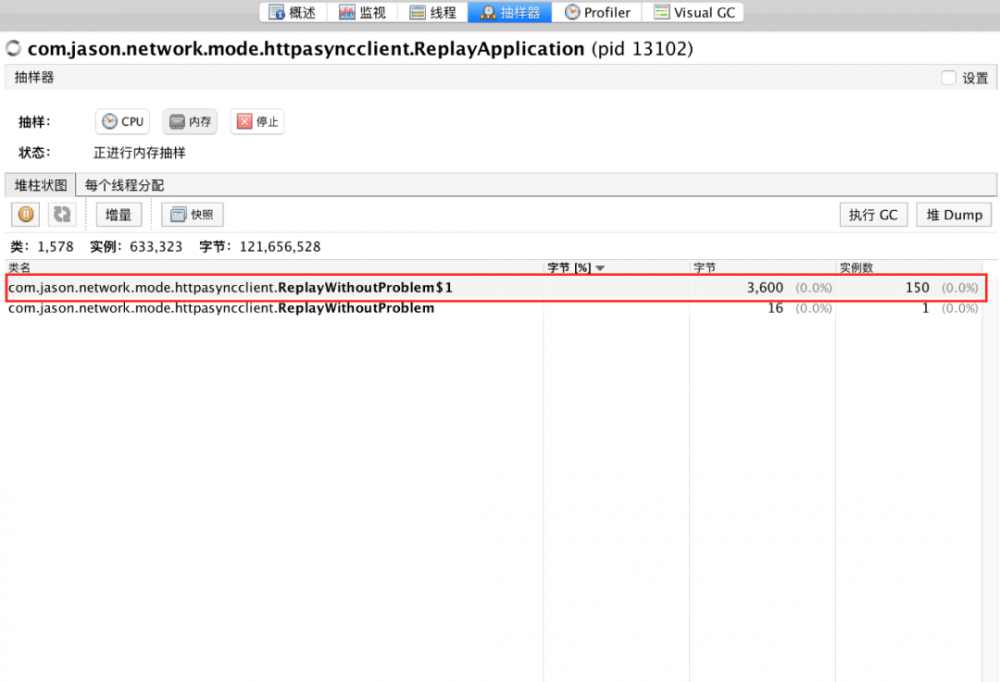Stop sampling with 停止 button
Image resolution: width=1000 pixels, height=682 pixels.
258,122
